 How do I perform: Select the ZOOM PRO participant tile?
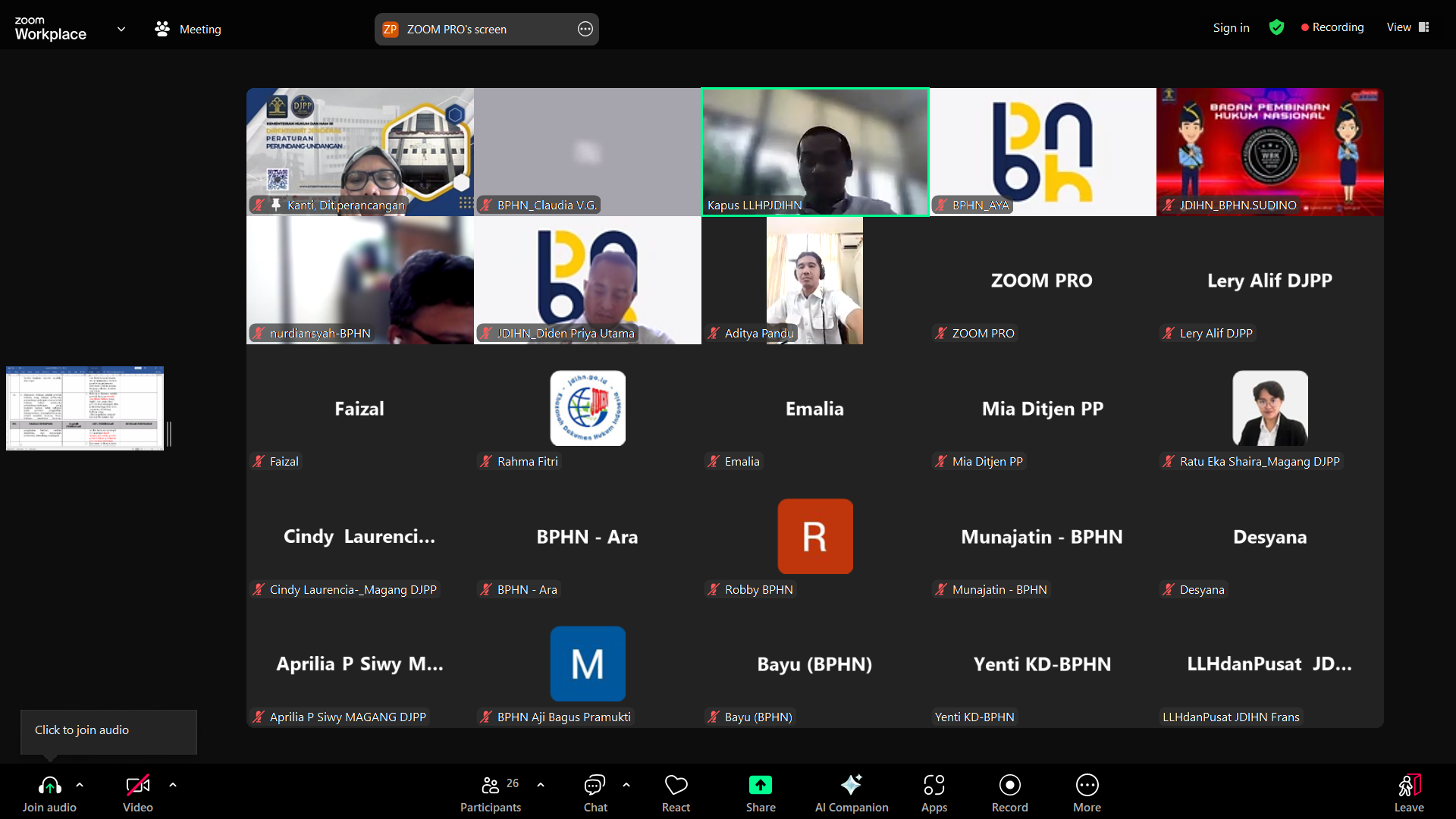pyautogui.click(x=1043, y=280)
